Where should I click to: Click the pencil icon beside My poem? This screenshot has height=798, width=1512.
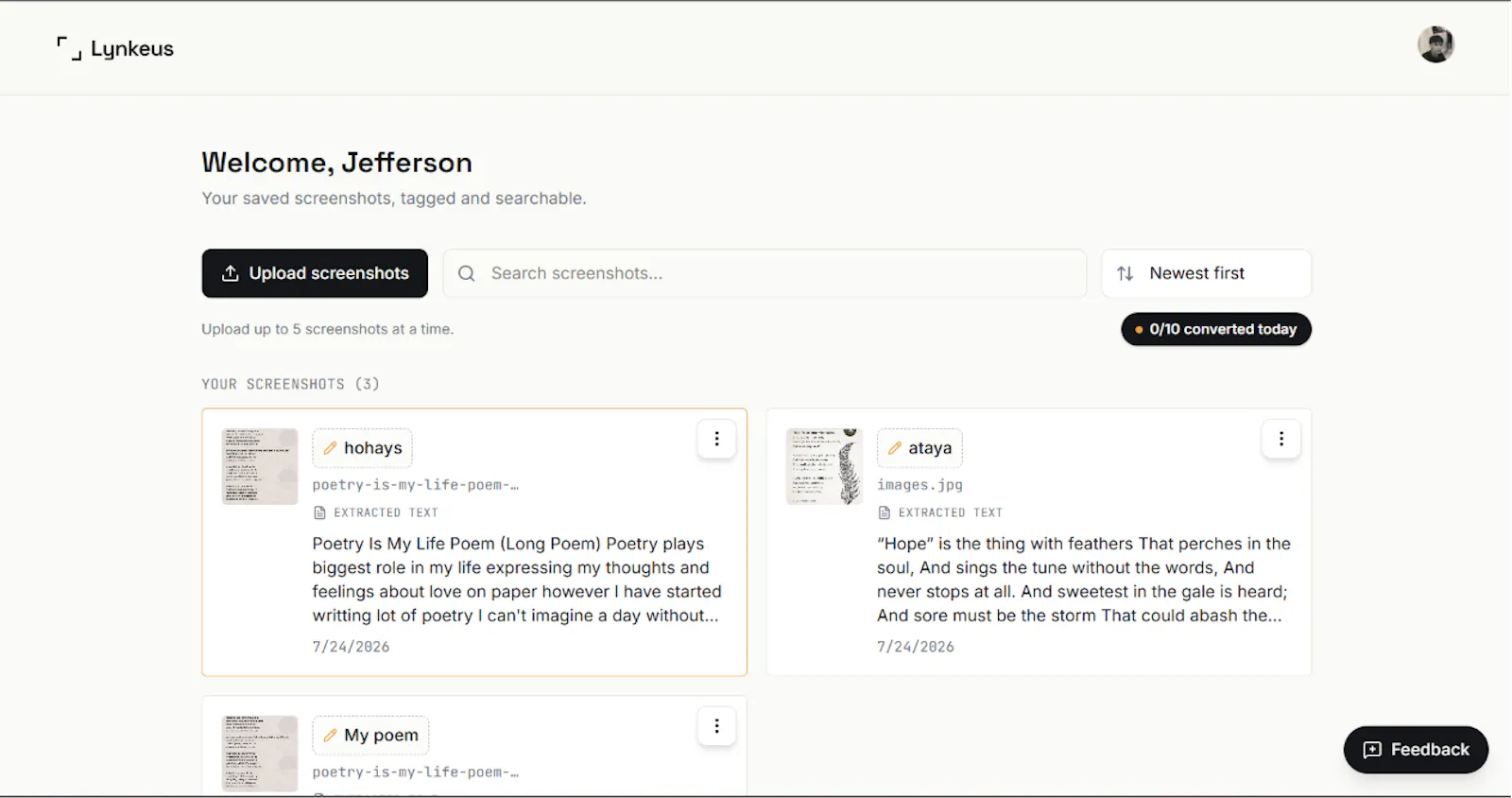pos(330,736)
